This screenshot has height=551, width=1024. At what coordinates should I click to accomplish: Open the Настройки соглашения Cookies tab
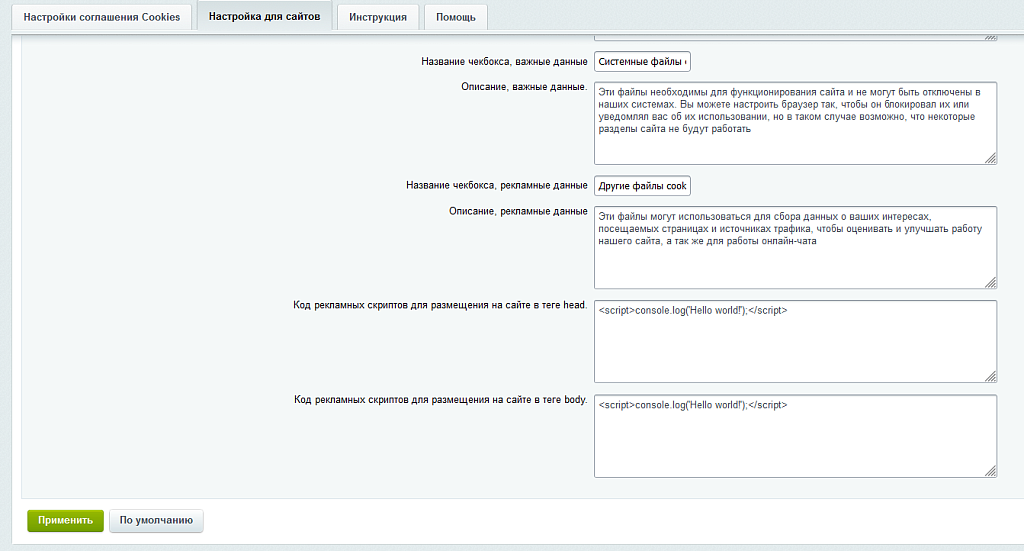coord(101,17)
